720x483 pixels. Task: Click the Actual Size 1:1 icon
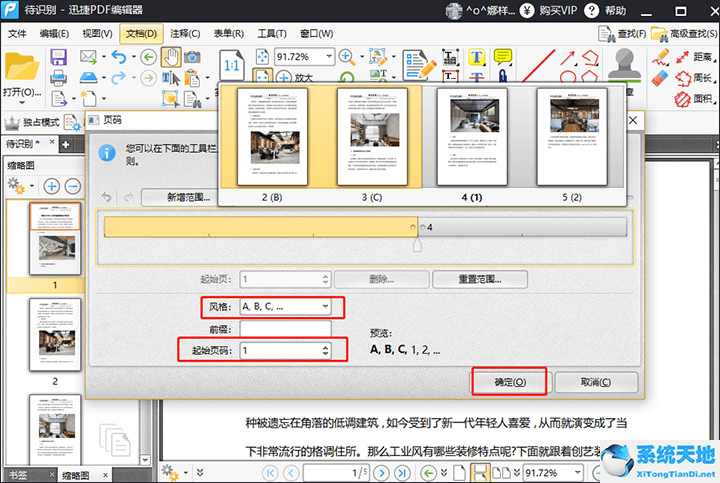[232, 65]
